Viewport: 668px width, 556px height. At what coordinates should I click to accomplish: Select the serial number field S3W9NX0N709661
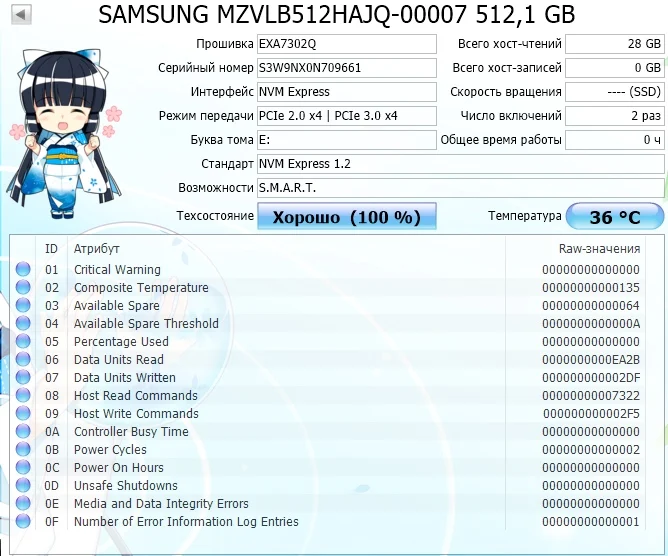[x=347, y=68]
